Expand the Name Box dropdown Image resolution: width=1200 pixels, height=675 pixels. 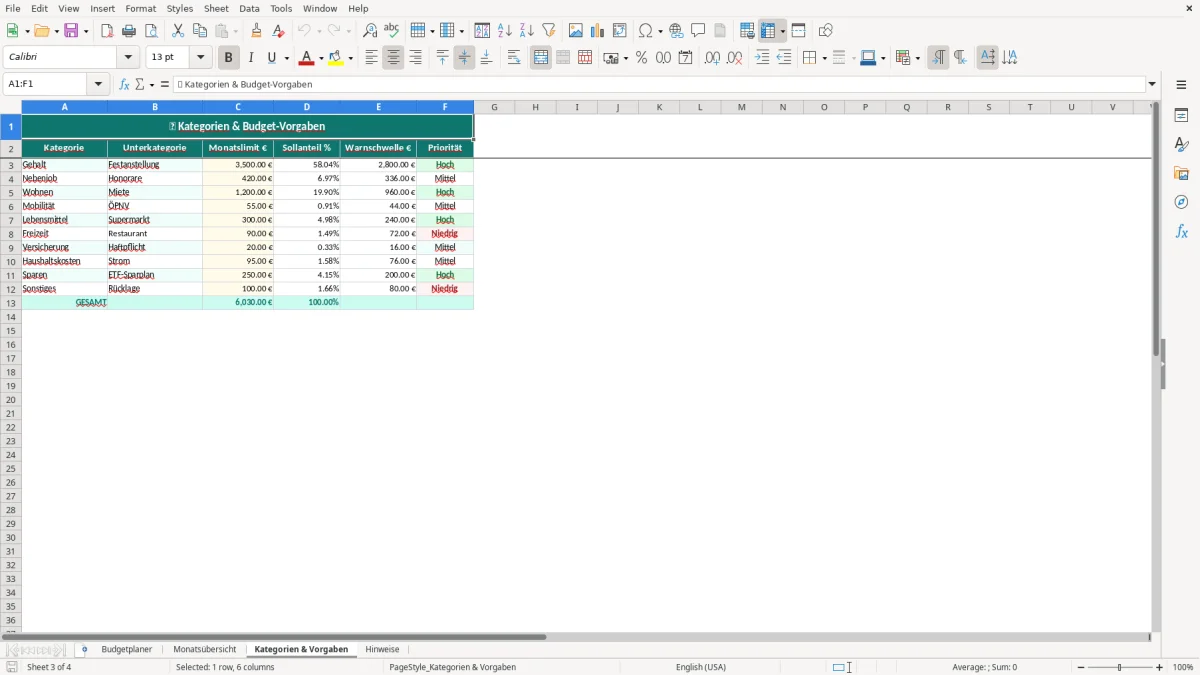pos(98,84)
